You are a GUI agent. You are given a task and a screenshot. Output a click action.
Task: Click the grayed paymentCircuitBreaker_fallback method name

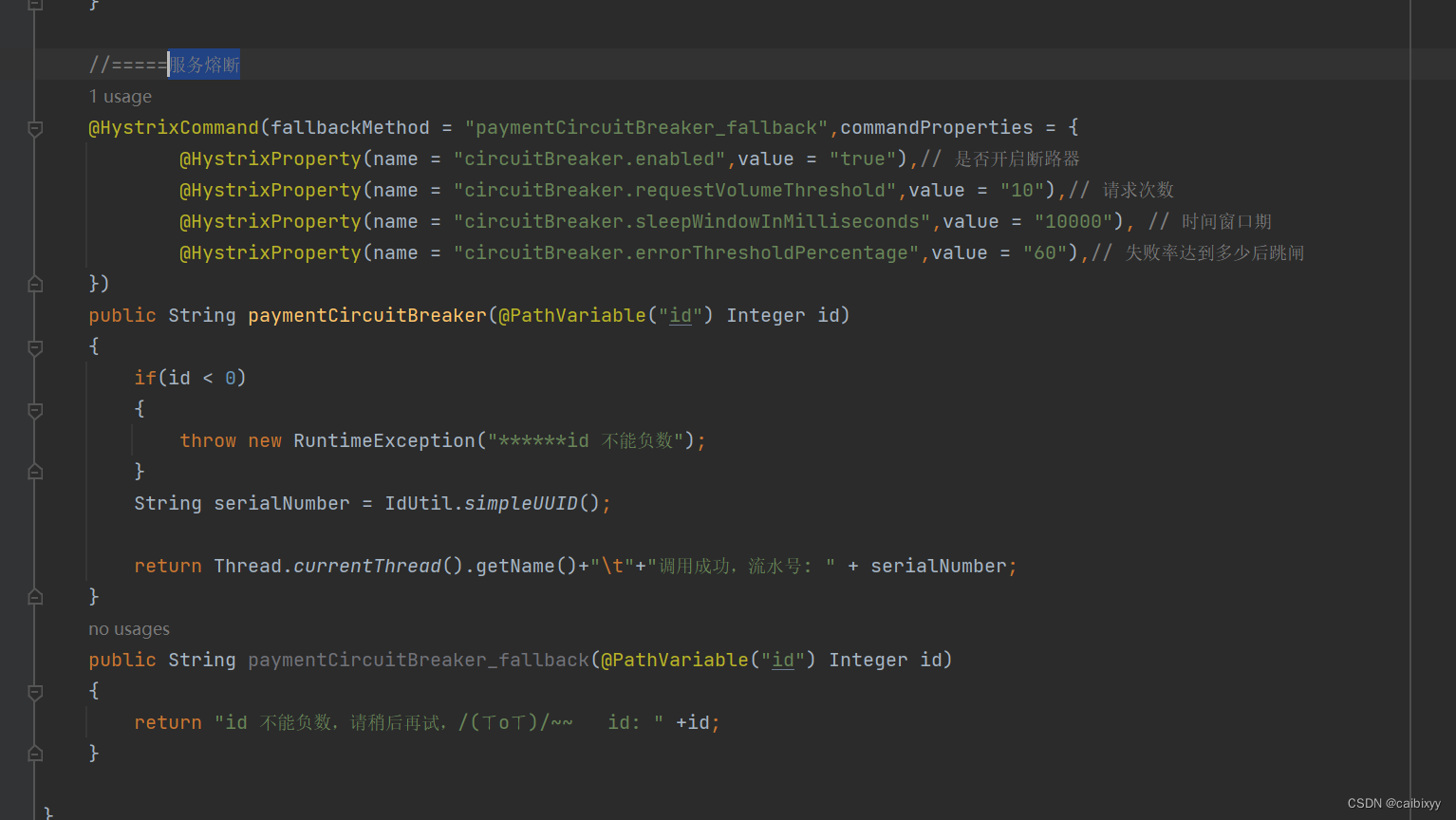pos(419,660)
